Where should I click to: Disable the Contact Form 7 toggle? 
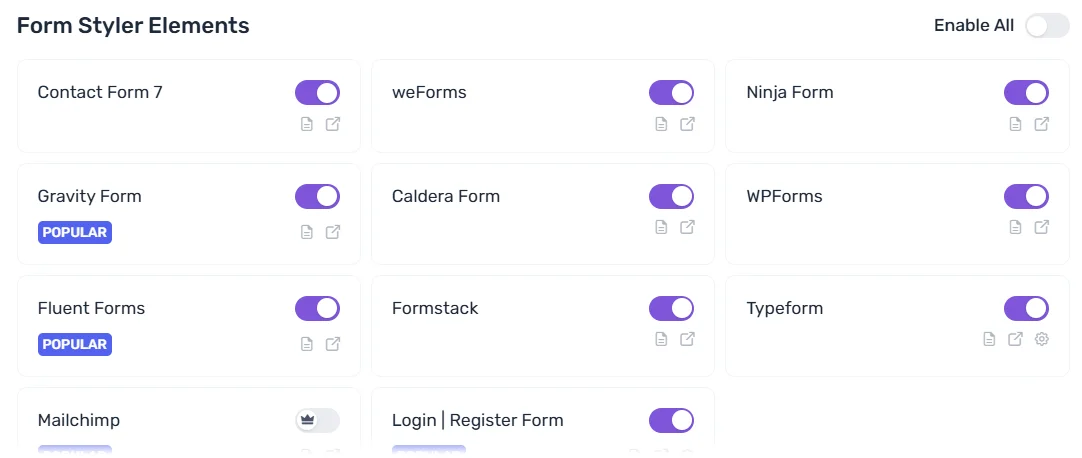click(317, 93)
